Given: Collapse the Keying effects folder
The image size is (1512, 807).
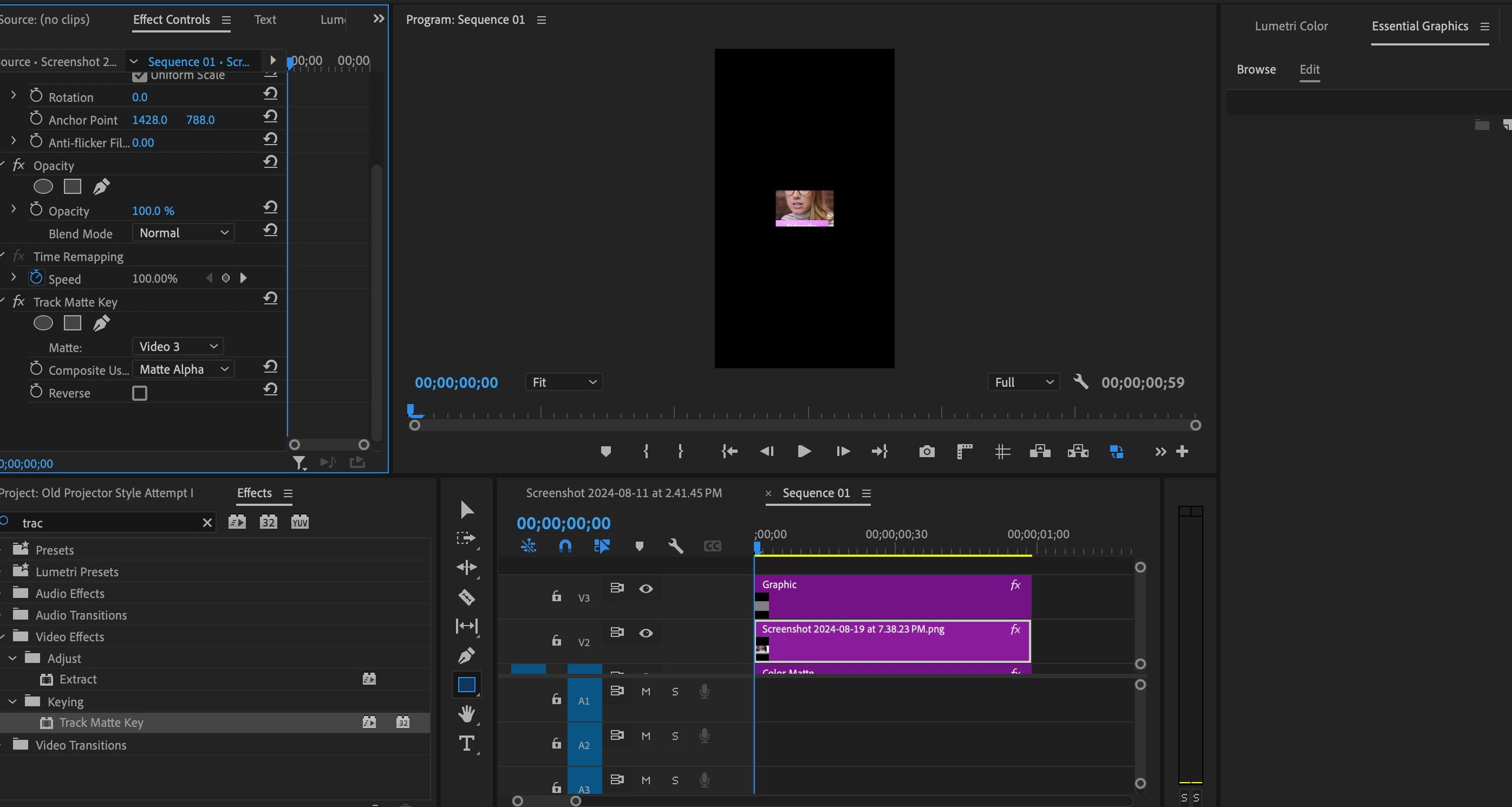Looking at the screenshot, I should [x=12, y=701].
